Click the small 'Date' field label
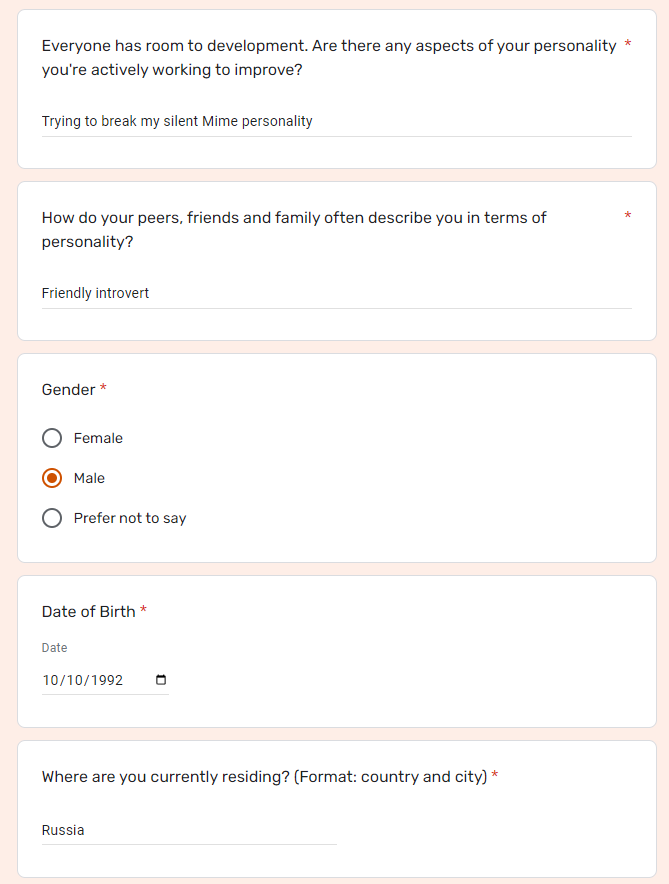 tap(54, 648)
